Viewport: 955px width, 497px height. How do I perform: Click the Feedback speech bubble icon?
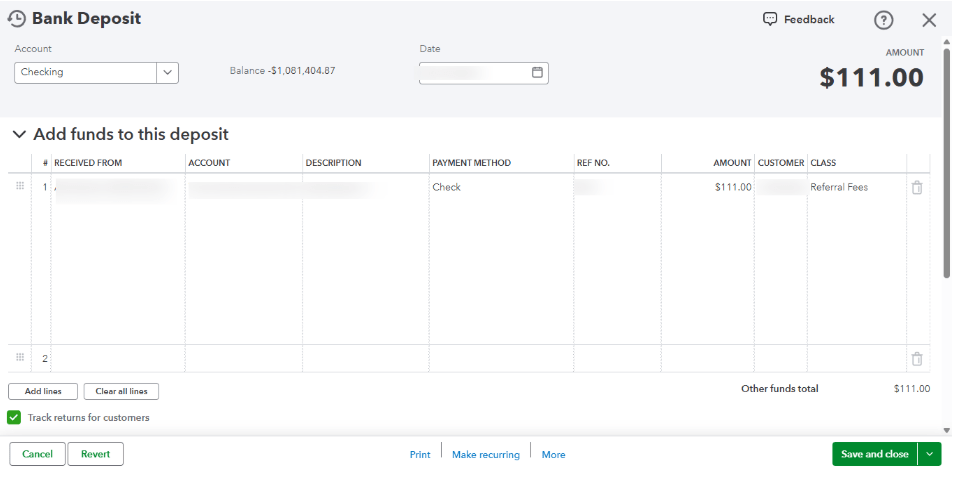pyautogui.click(x=770, y=19)
